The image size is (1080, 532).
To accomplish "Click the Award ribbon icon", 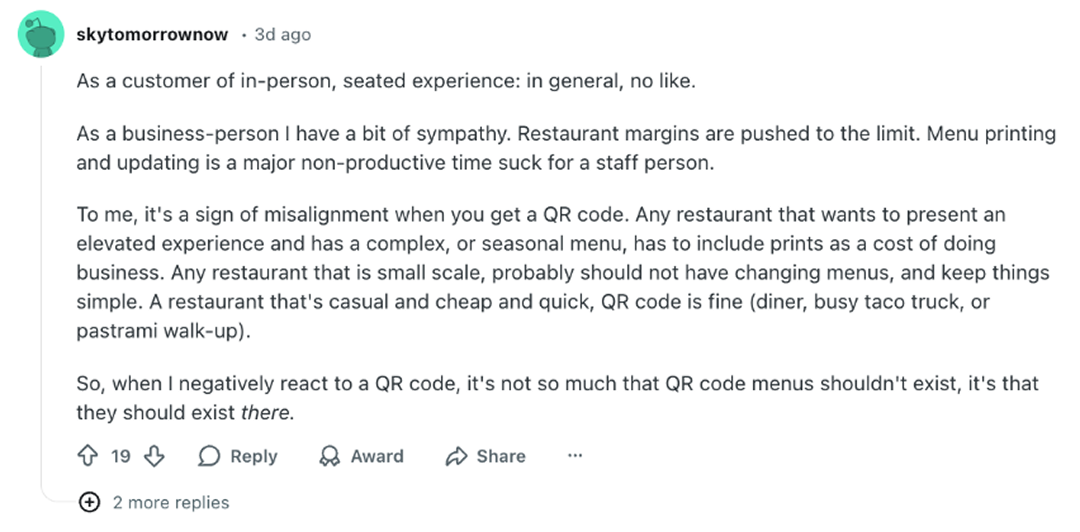I will click(329, 456).
